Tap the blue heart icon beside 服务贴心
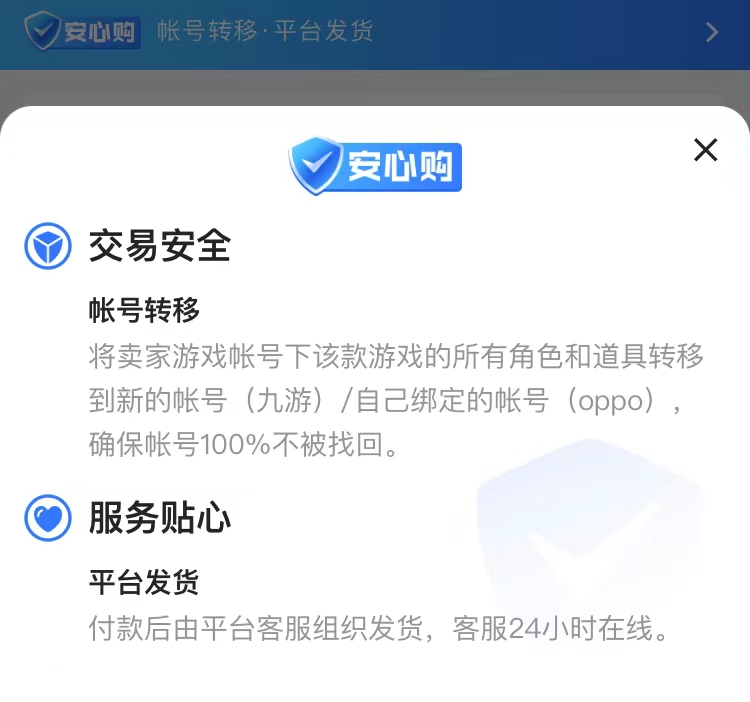 pos(48,518)
